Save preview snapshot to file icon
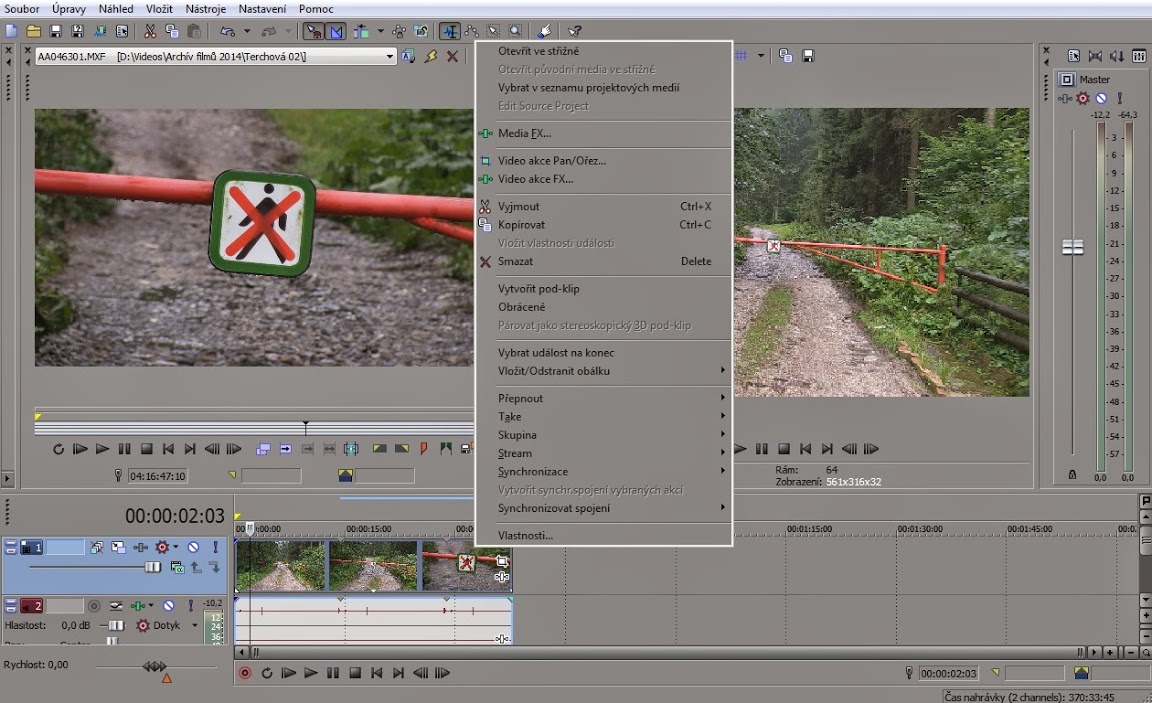Screen dimensions: 1152x703 click(x=807, y=56)
